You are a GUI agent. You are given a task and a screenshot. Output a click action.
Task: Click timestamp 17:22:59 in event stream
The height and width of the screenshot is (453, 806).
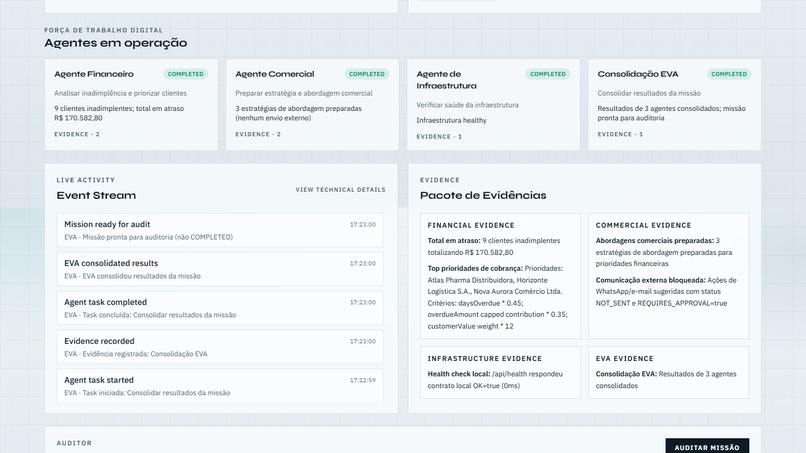coord(362,380)
